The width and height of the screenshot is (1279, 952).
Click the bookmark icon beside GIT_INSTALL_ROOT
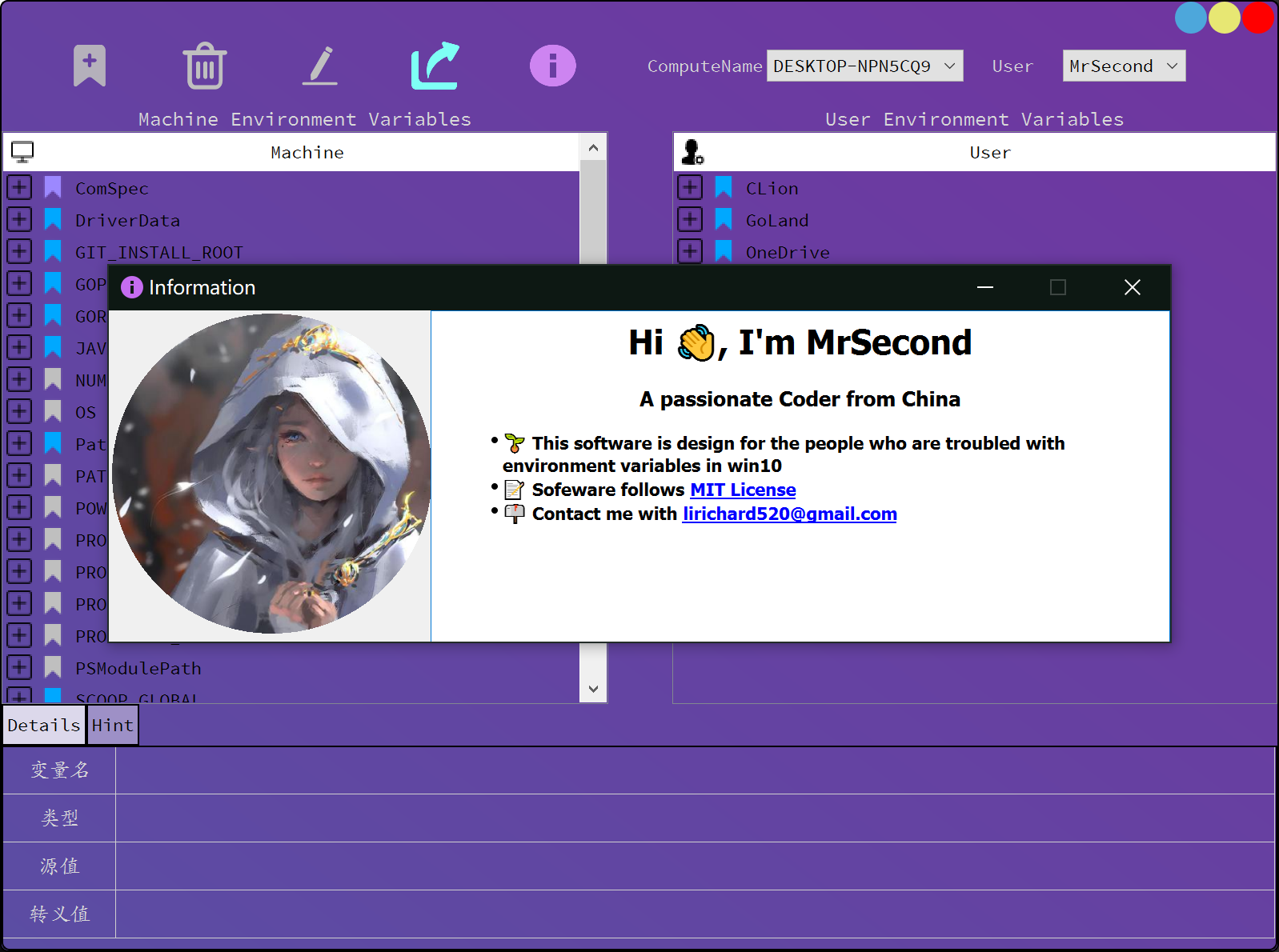pyautogui.click(x=53, y=251)
